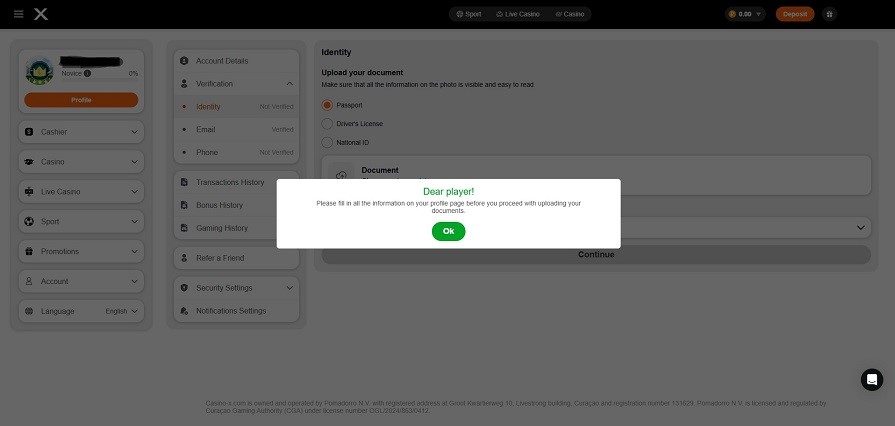This screenshot has height=426, width=895.
Task: Click the Refer a Friend icon
Action: [185, 258]
